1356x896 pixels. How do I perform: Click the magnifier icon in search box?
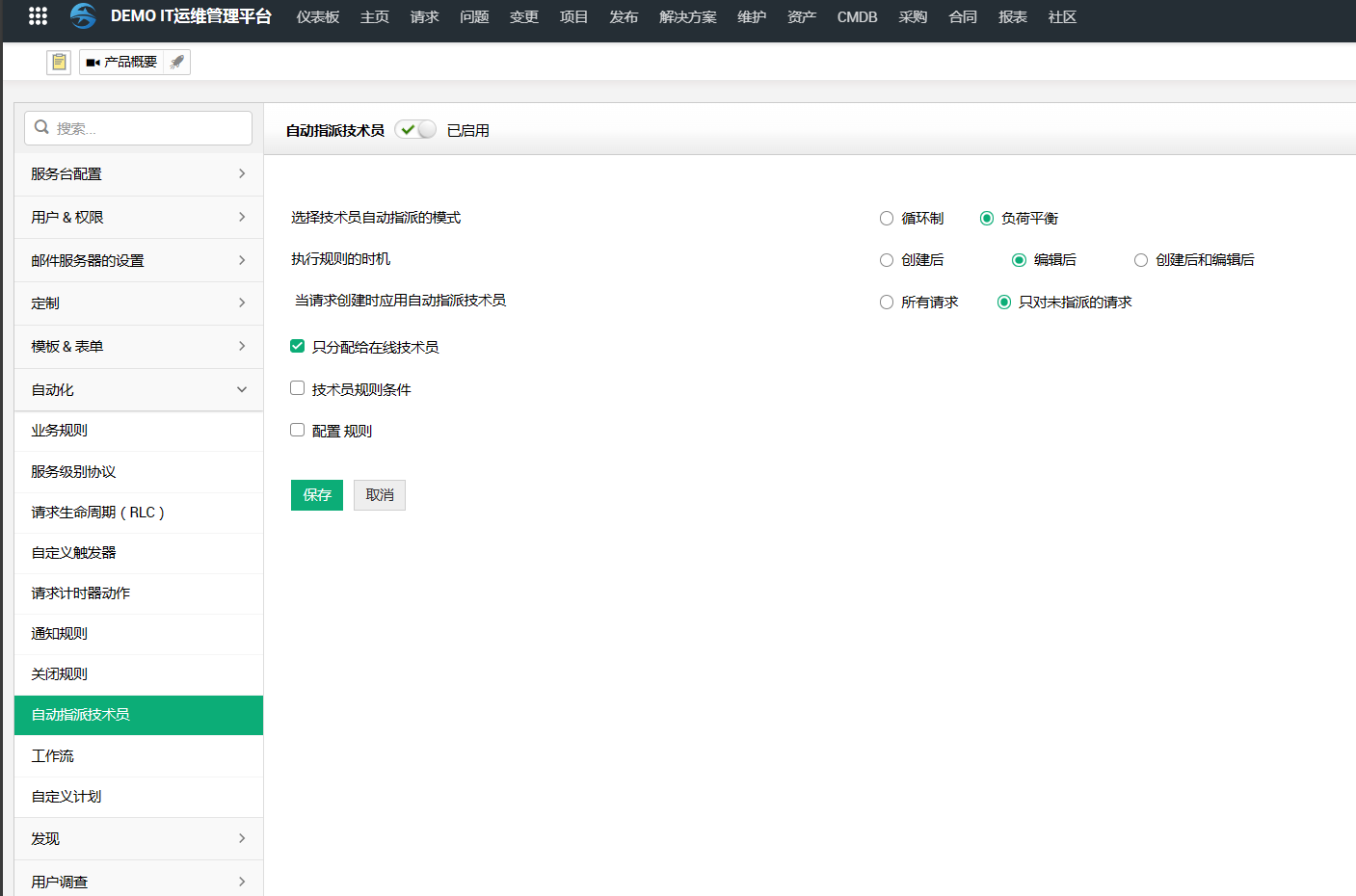(x=41, y=127)
